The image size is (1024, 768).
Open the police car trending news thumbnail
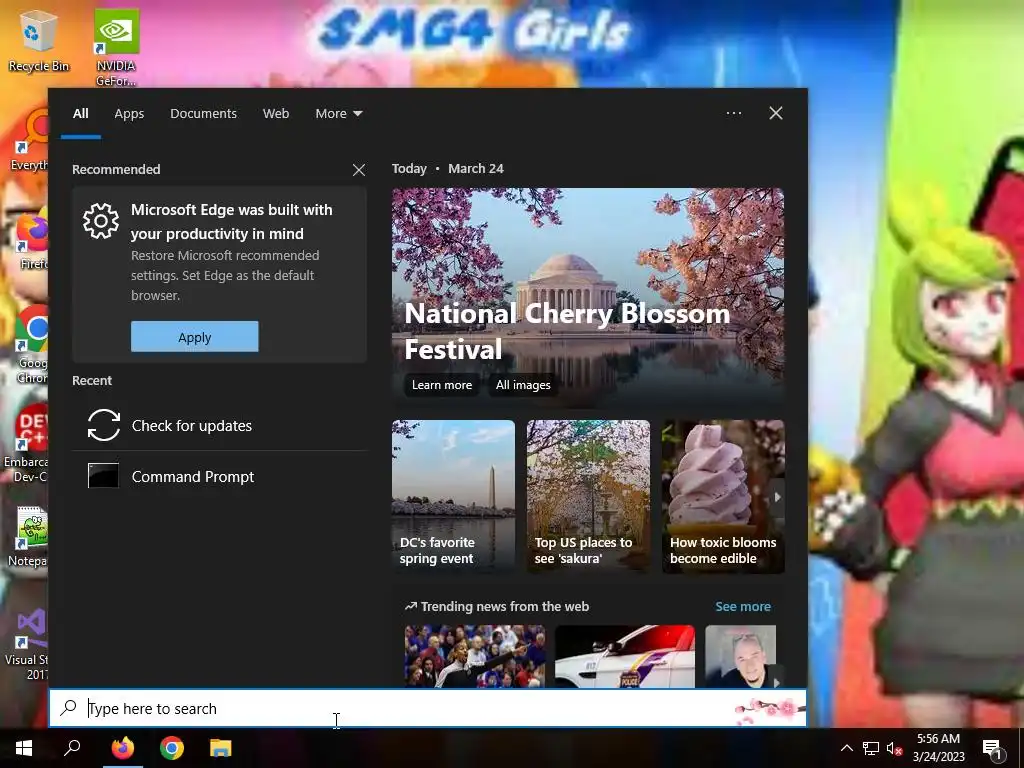coord(625,656)
